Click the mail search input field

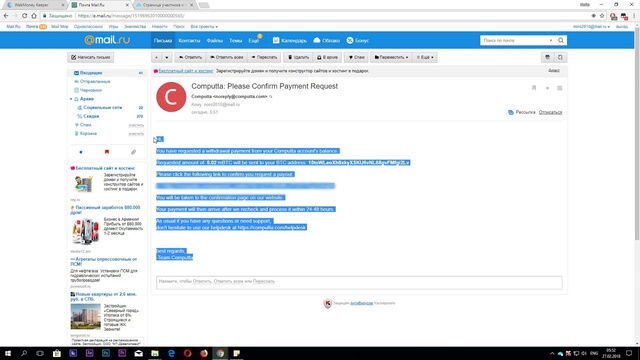point(514,40)
